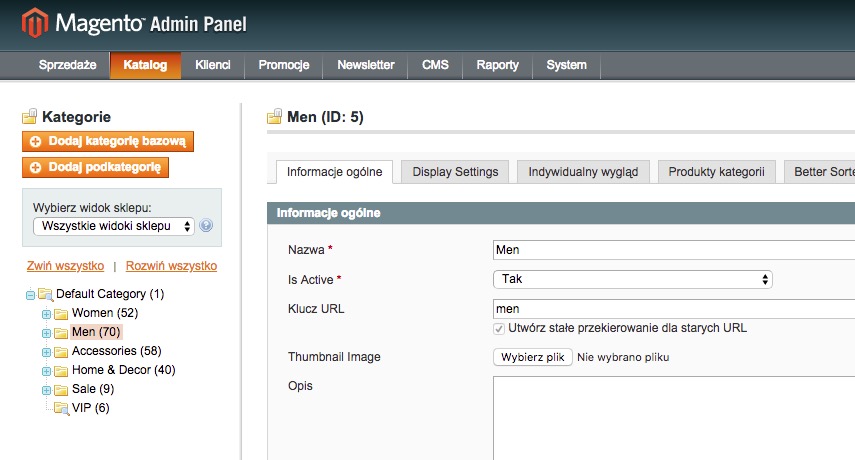Switch to the Display Settings tab
Screen dimensions: 855x460
coord(455,172)
